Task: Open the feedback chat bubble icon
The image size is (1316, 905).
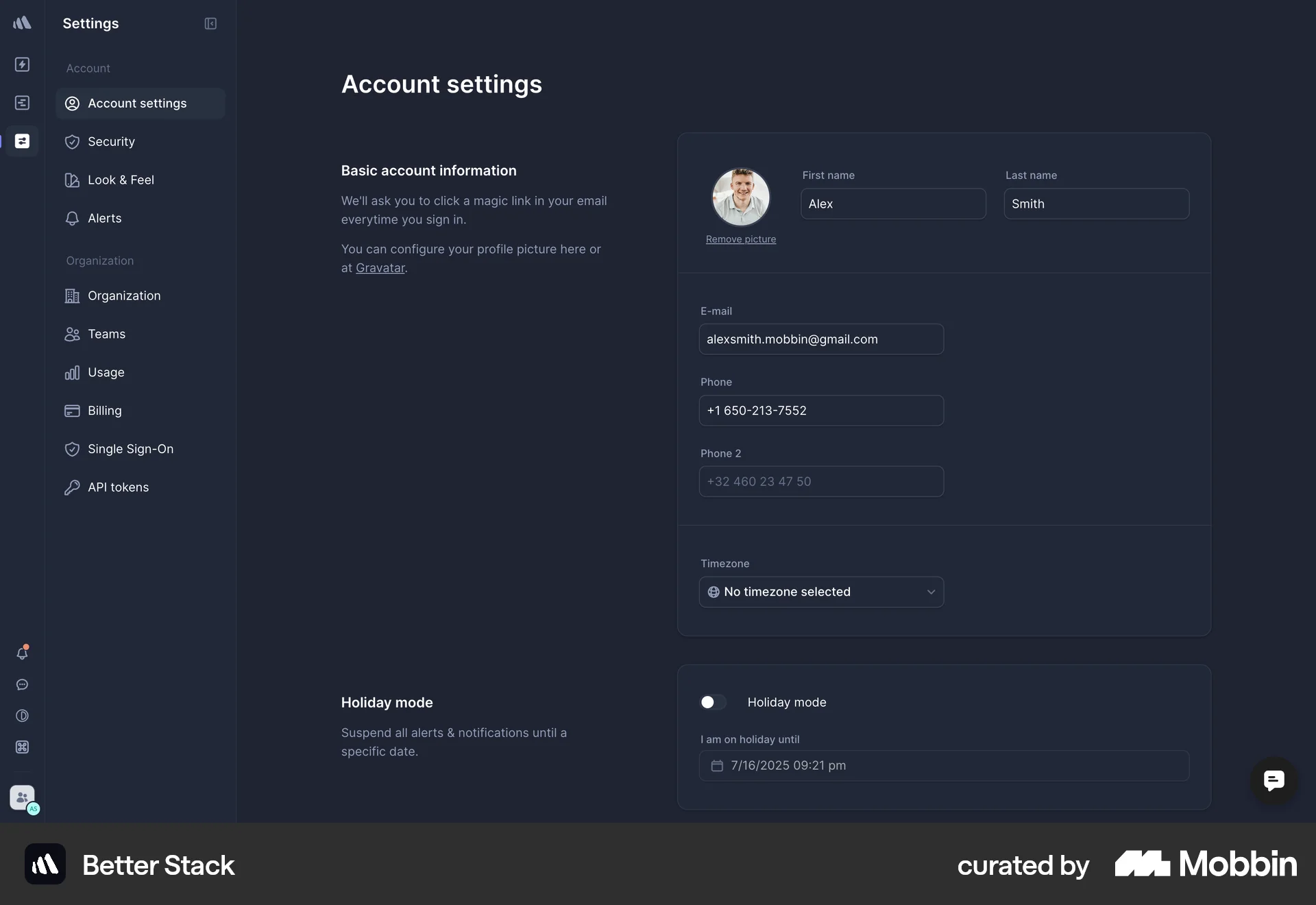Action: click(23, 685)
